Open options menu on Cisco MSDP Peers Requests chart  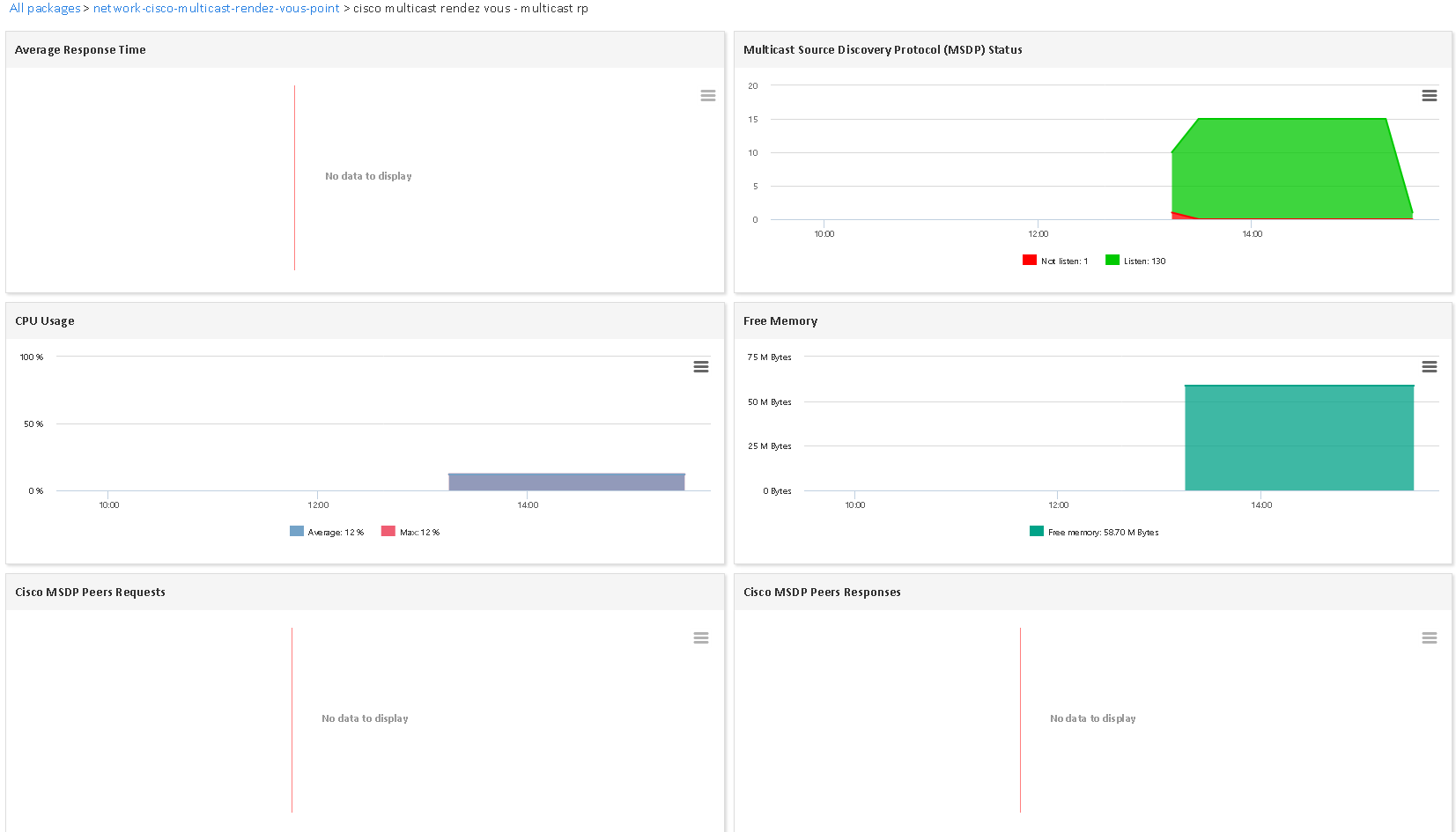point(700,637)
